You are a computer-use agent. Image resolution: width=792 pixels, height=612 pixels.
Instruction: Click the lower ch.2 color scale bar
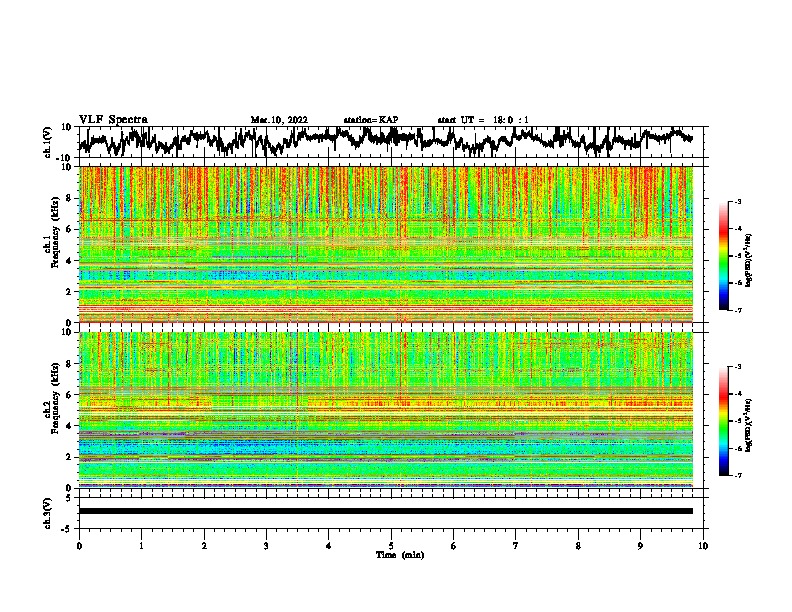click(x=723, y=421)
